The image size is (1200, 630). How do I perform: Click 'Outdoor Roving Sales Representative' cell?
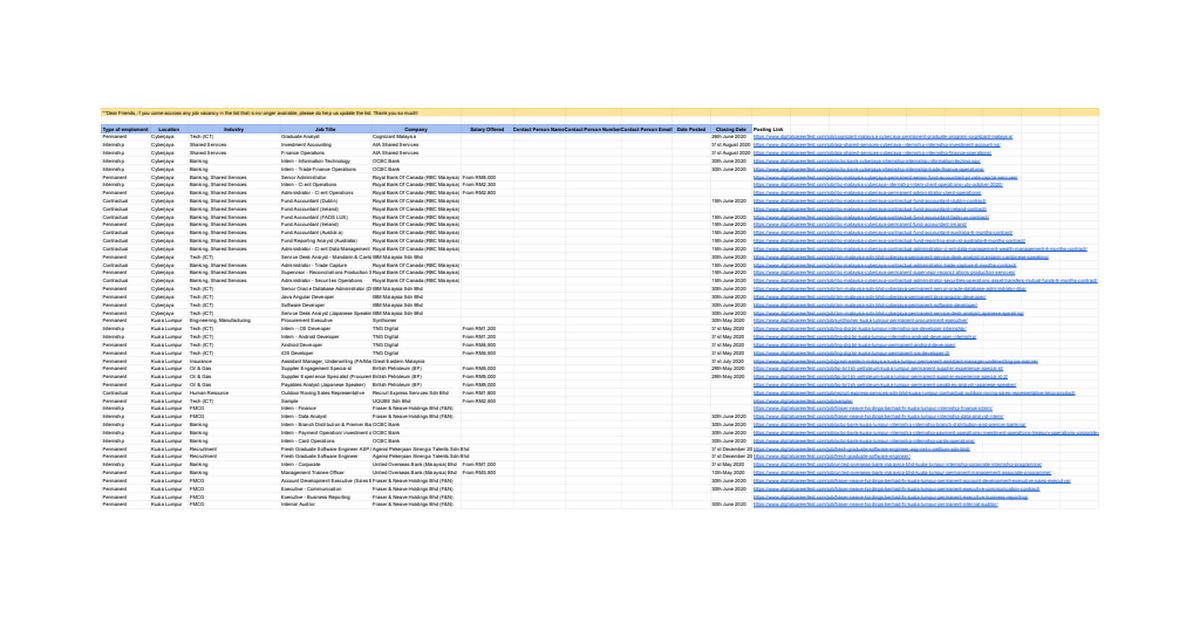click(x=326, y=393)
